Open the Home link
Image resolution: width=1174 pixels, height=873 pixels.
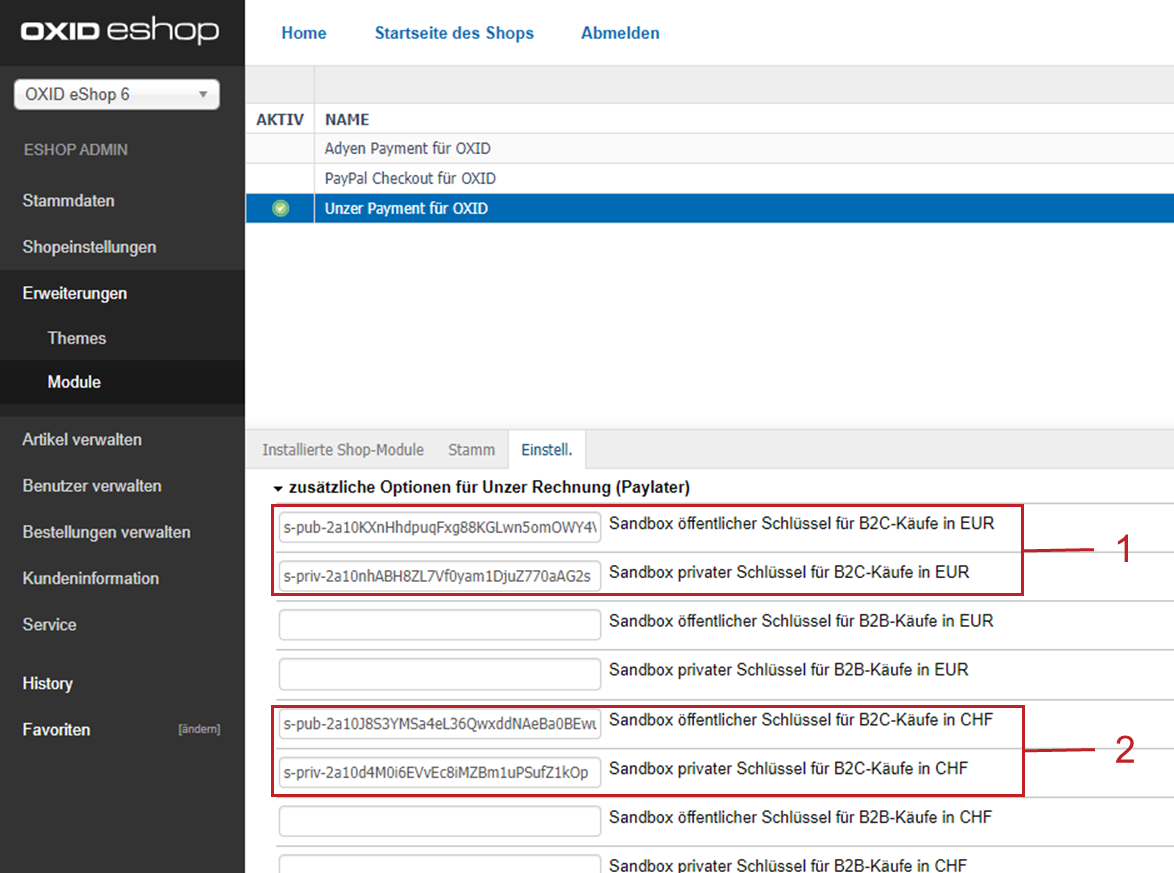coord(304,33)
